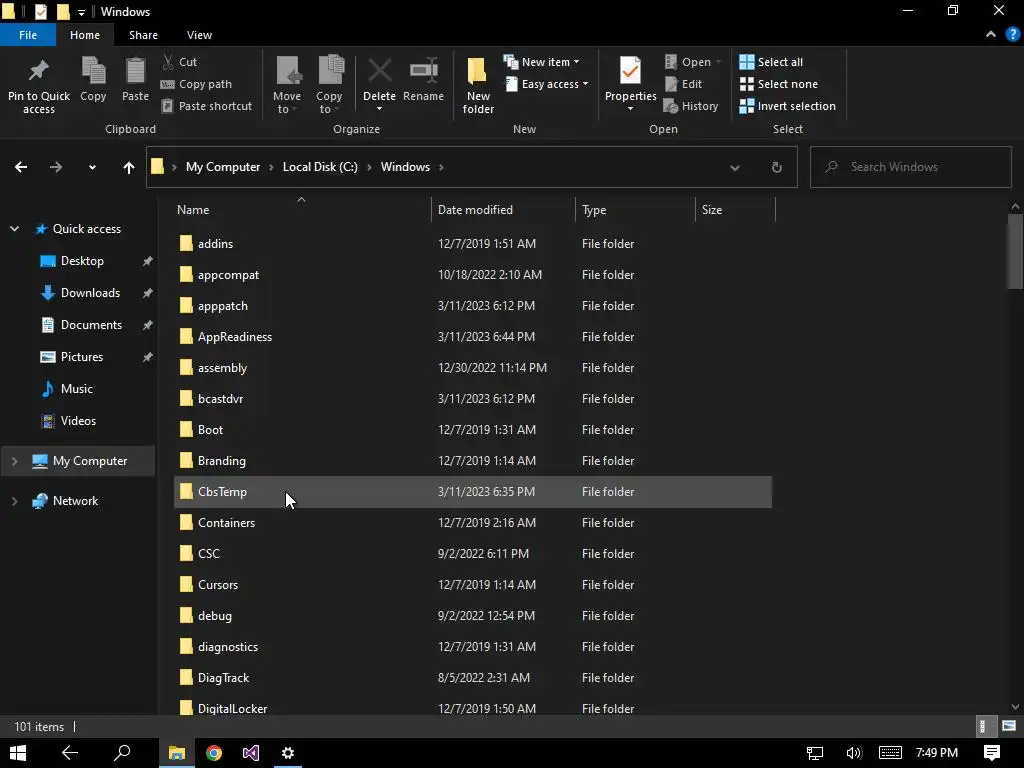Open Documents in Quick access
Image resolution: width=1024 pixels, height=768 pixels.
point(91,325)
